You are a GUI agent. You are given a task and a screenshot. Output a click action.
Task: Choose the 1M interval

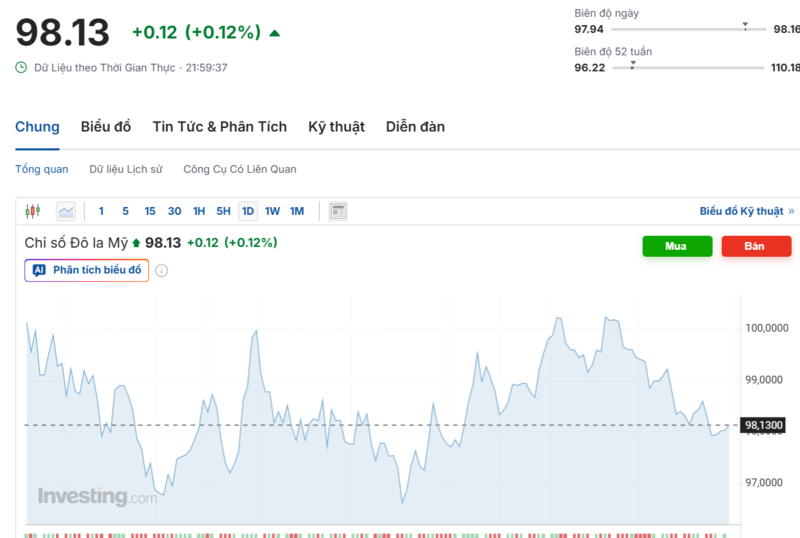coord(297,211)
